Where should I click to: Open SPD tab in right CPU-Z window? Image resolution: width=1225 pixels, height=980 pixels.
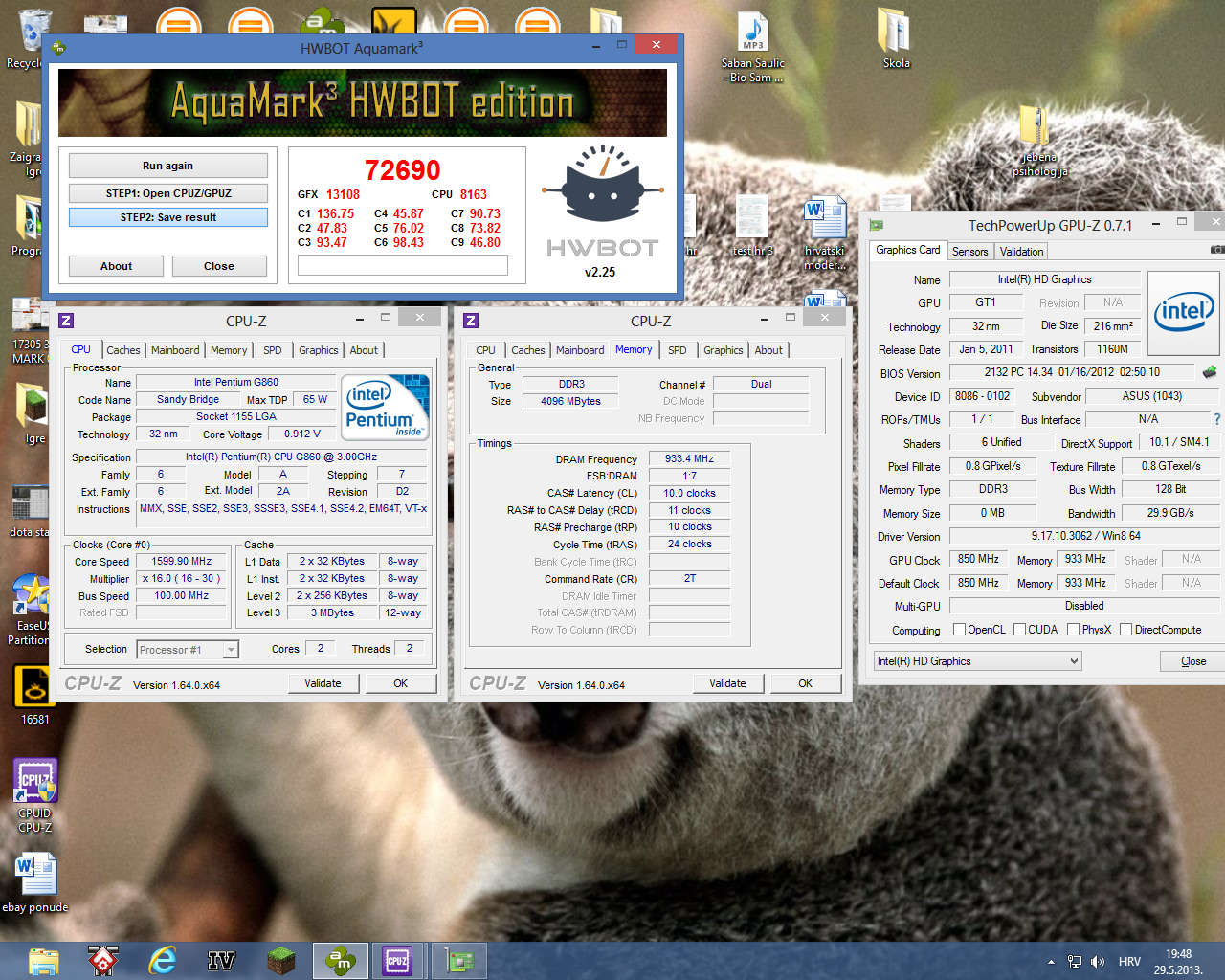678,350
